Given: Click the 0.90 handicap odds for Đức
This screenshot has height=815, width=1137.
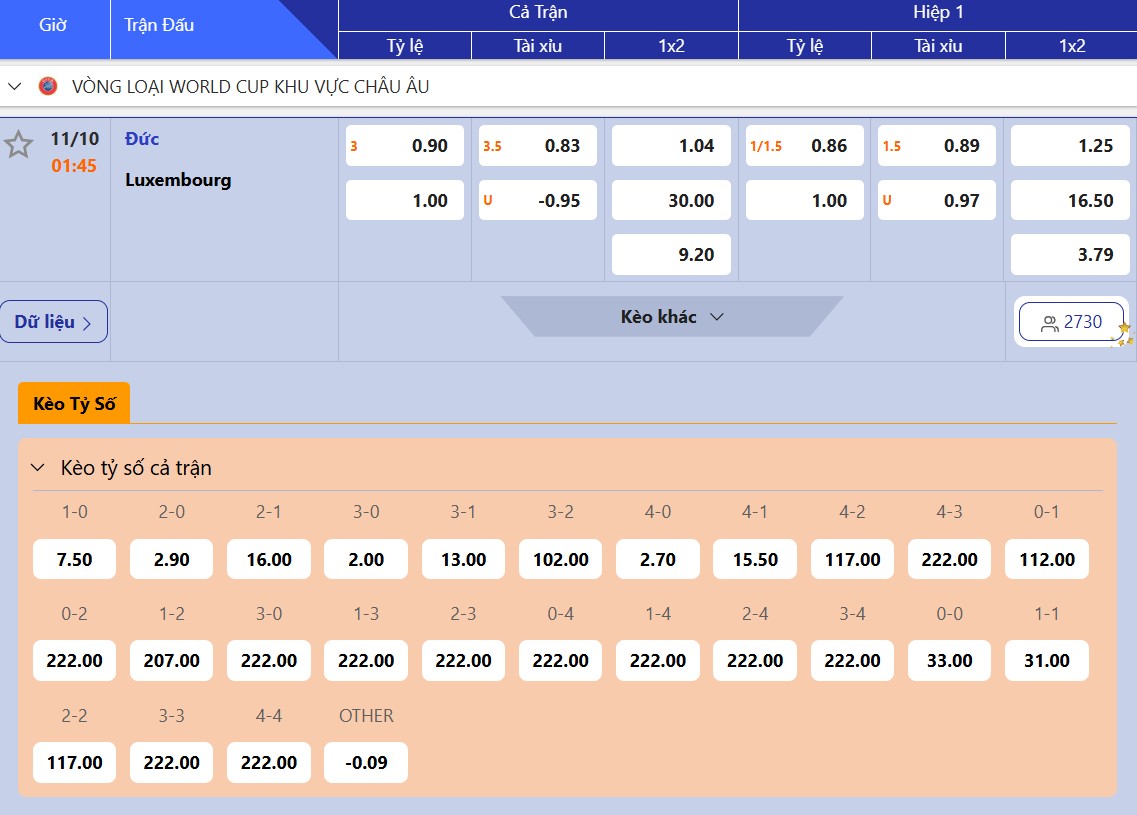Looking at the screenshot, I should click(404, 145).
